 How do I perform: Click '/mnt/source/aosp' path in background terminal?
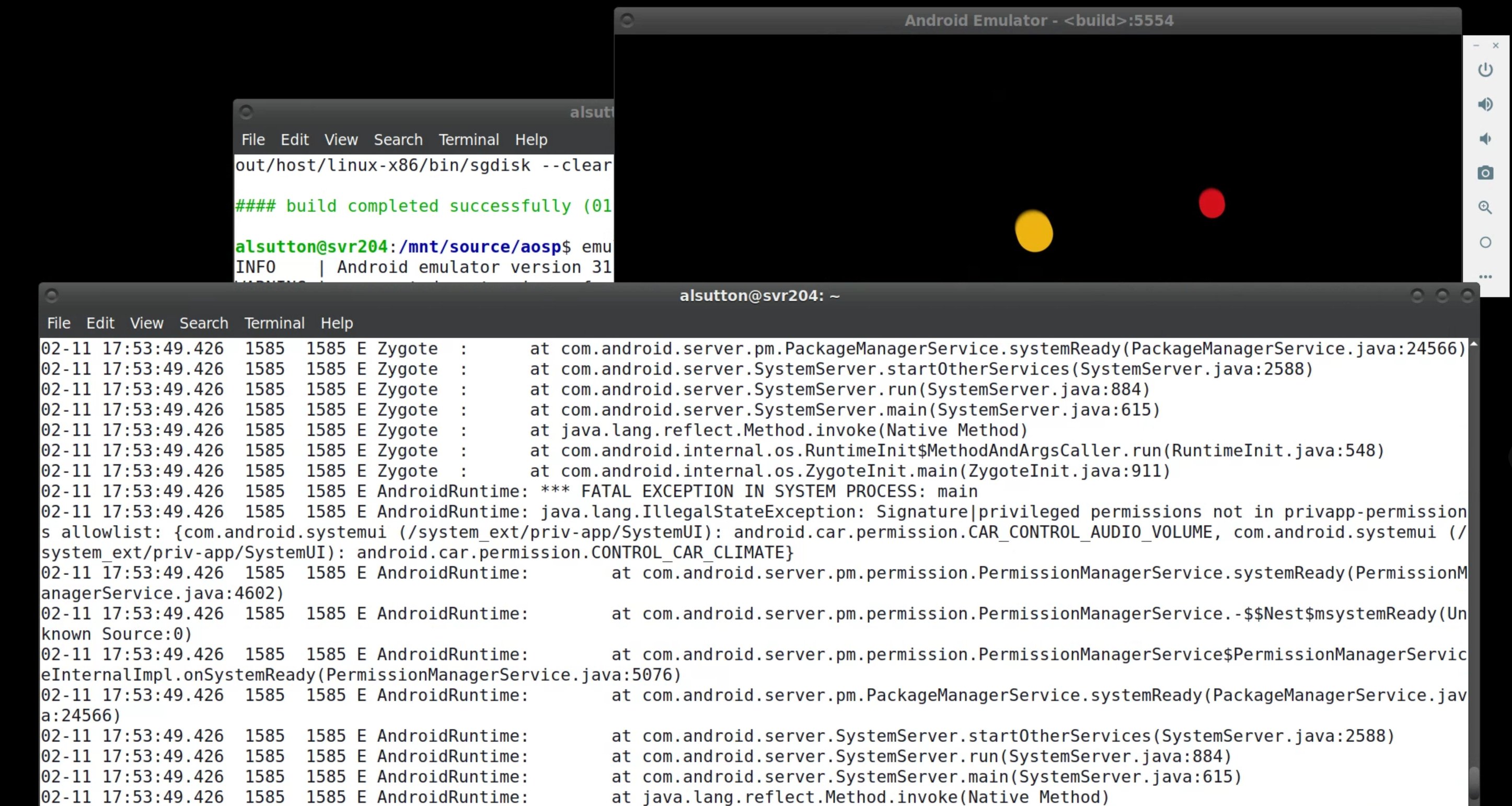point(480,247)
